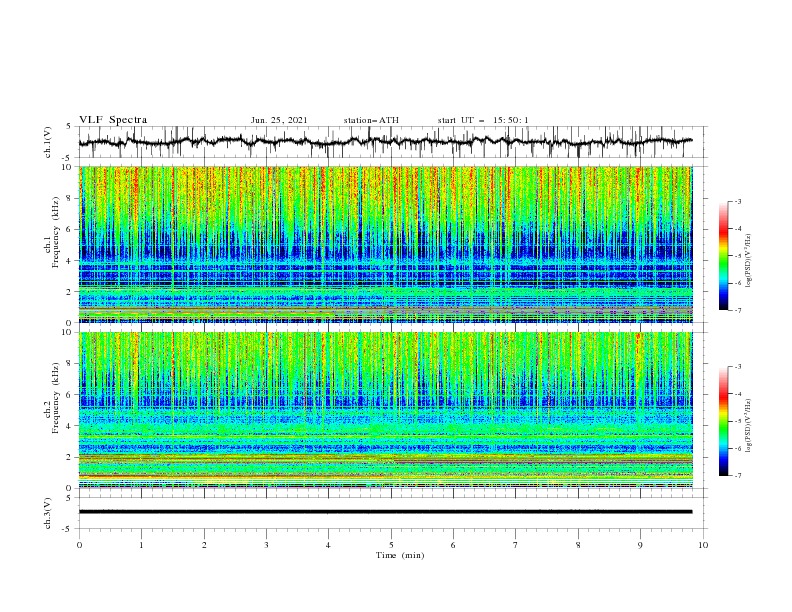Click time axis tick label '9'
This screenshot has width=792, height=612.
click(640, 545)
